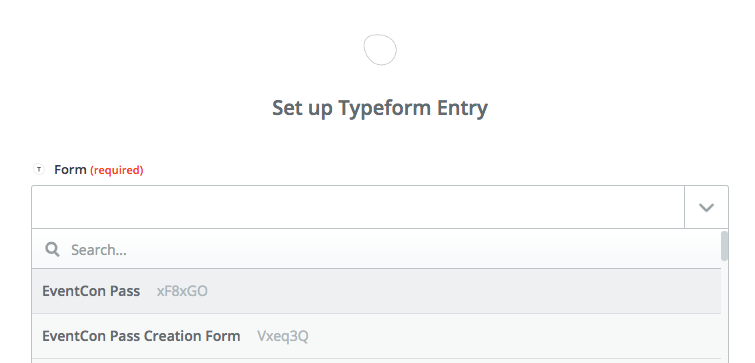Image resolution: width=755 pixels, height=363 pixels.
Task: Click the red (required) indicator text
Action: [117, 170]
